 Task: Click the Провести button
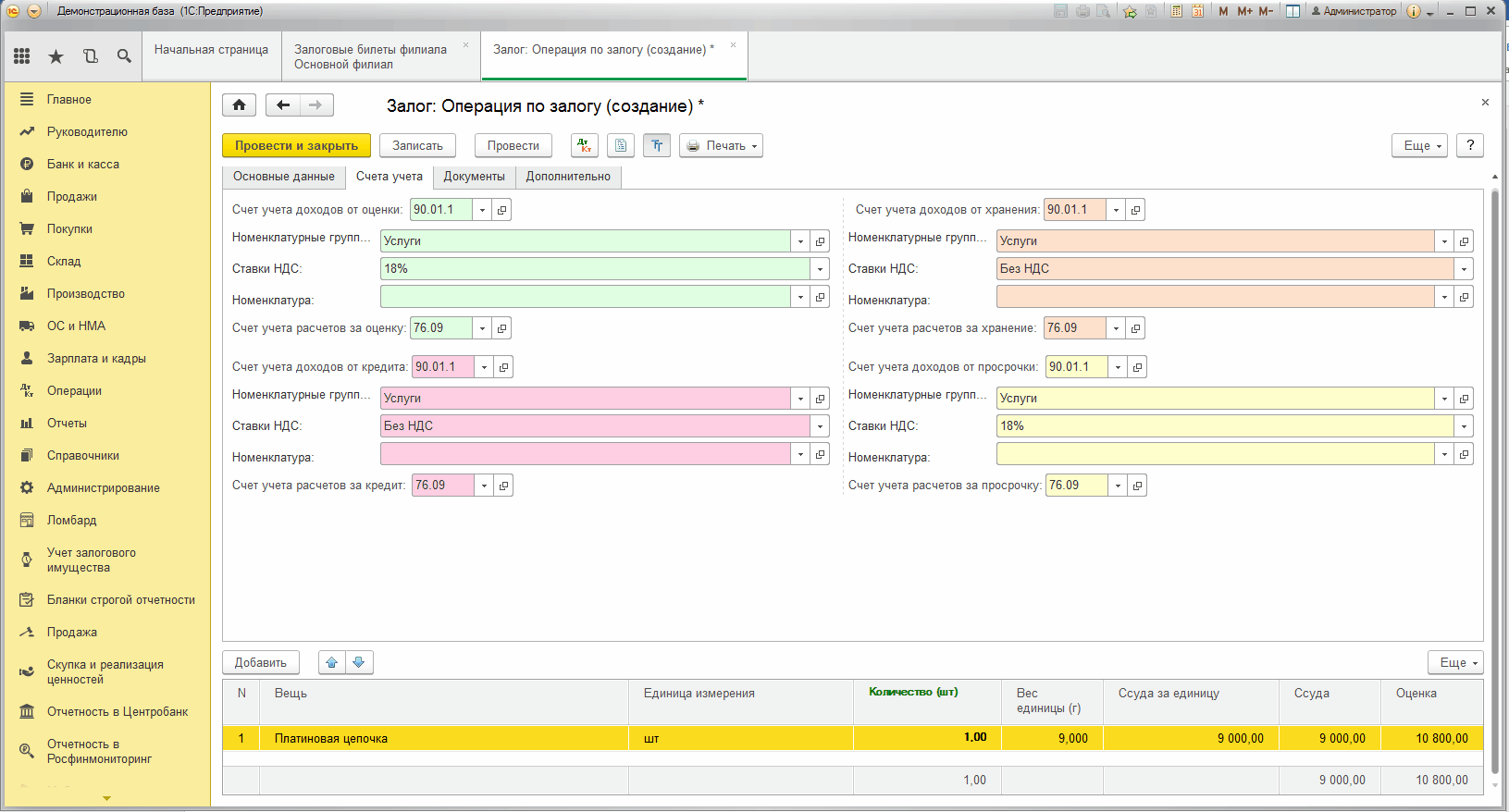coord(513,145)
